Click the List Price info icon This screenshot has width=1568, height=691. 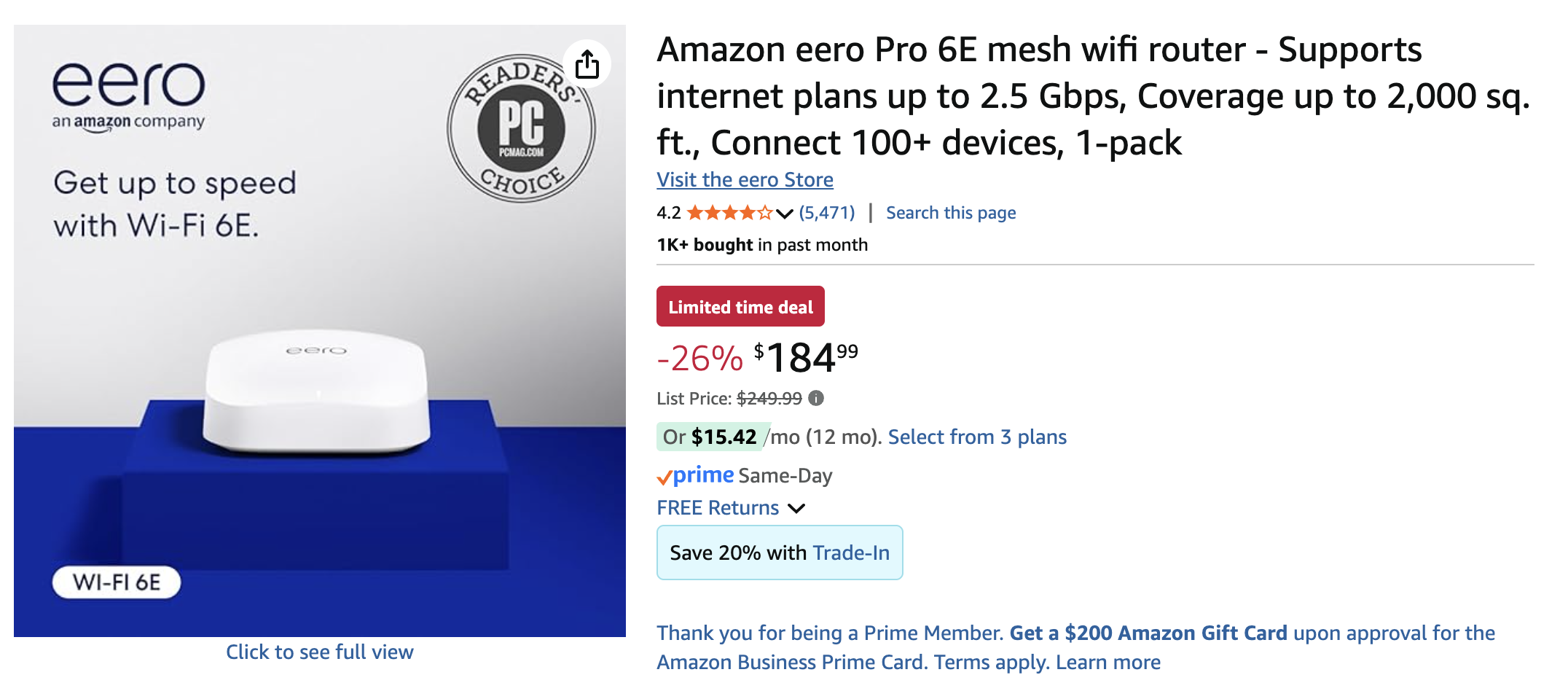click(816, 398)
